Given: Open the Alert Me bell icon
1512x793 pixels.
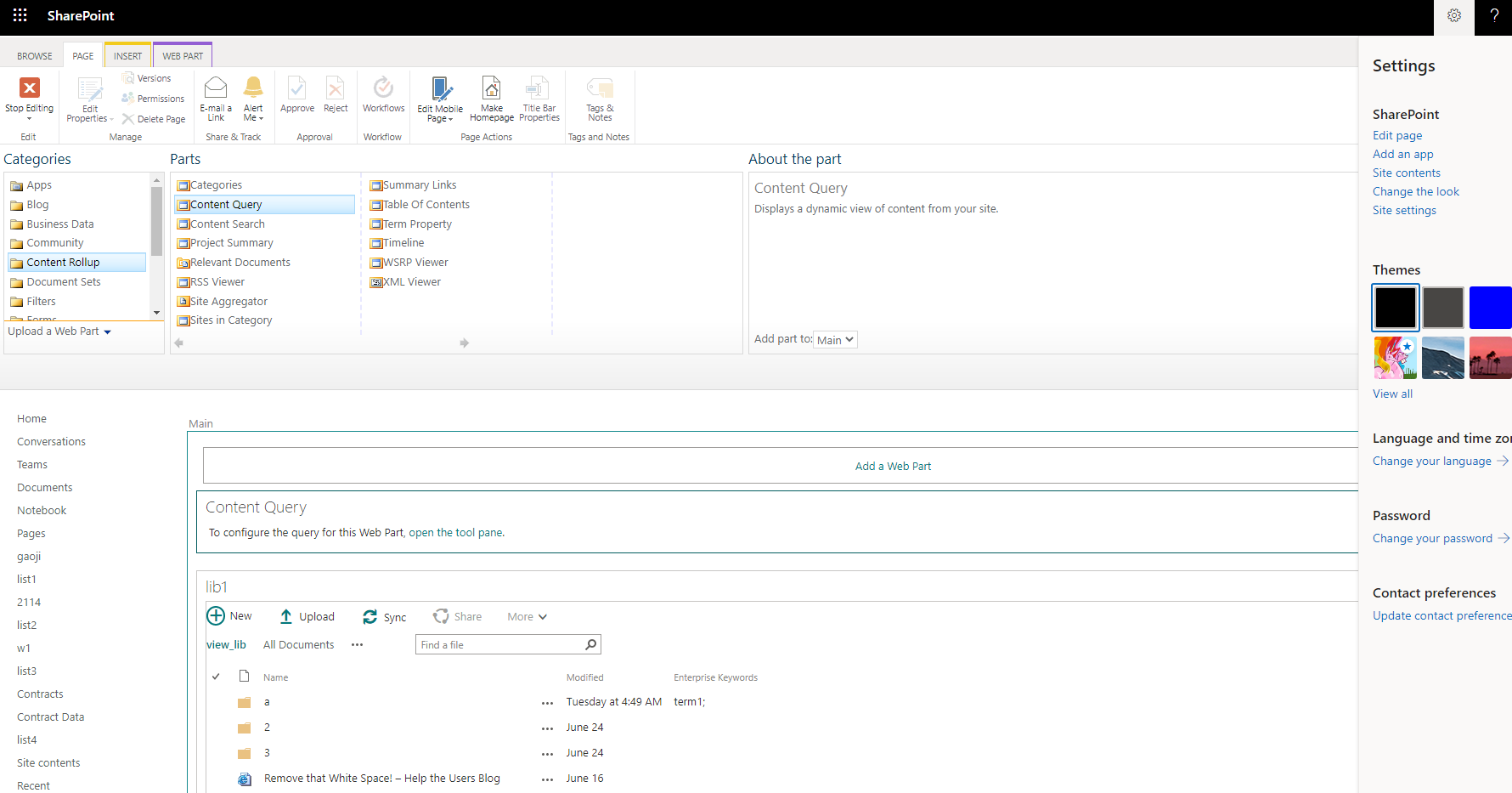Looking at the screenshot, I should click(253, 87).
